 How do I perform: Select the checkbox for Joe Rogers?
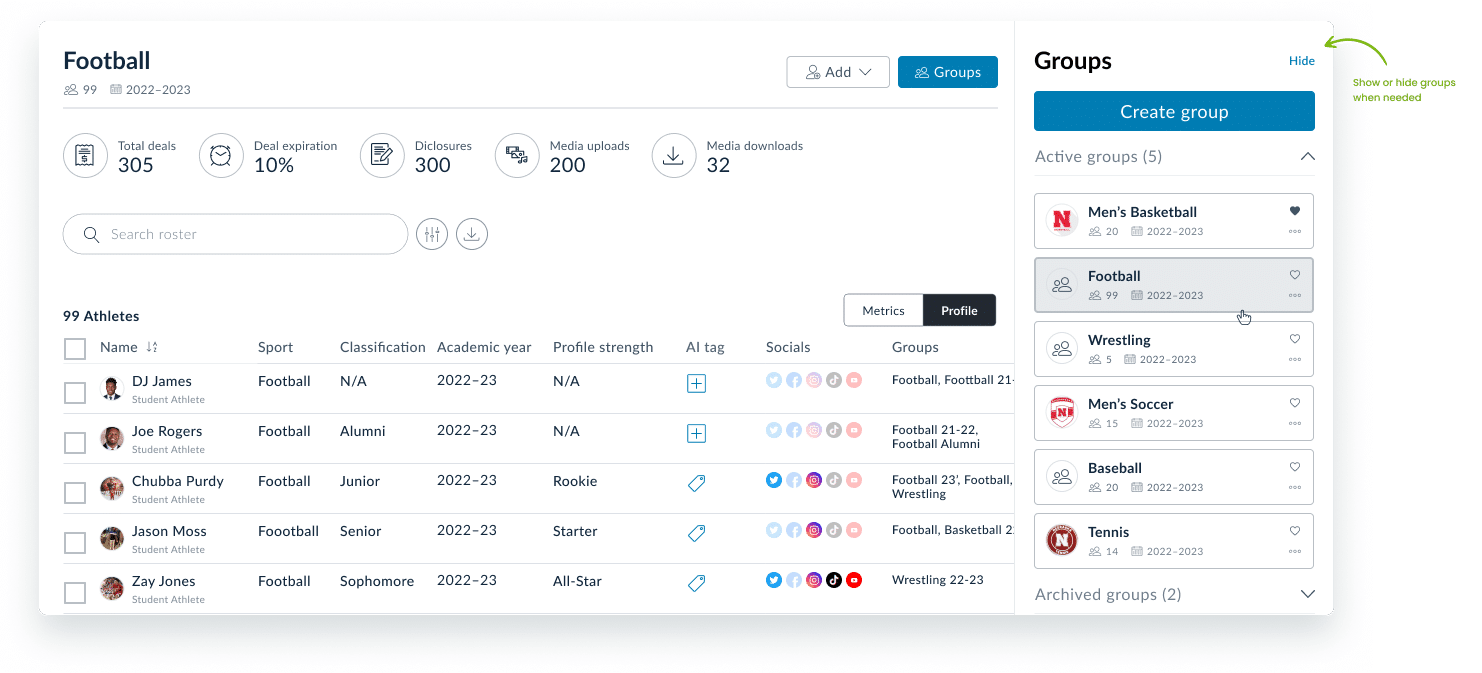tap(75, 442)
